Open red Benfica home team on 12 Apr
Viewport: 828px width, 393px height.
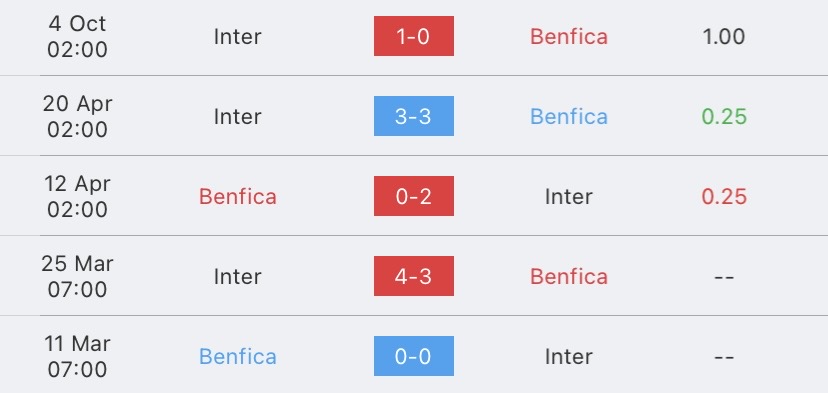click(x=238, y=196)
